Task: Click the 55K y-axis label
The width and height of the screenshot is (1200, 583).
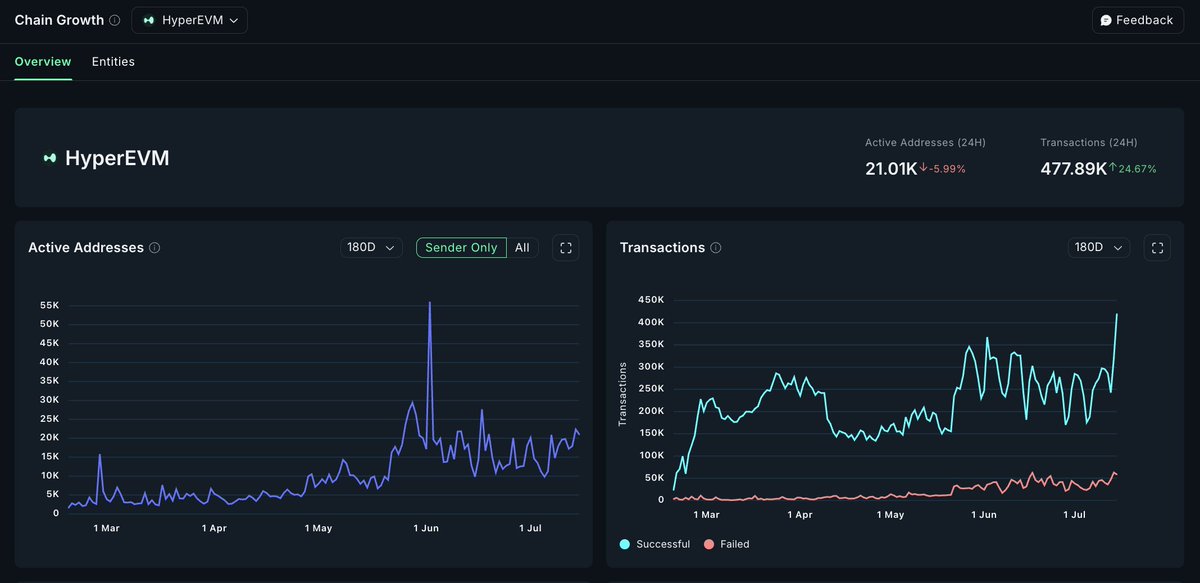Action: (x=48, y=305)
